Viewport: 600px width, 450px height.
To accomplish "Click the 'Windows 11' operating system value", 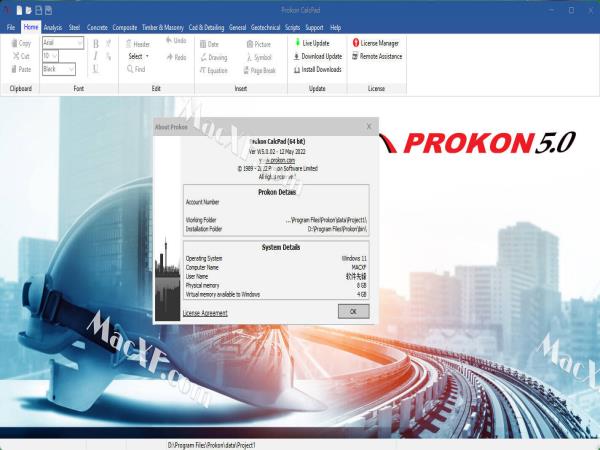I will (x=354, y=259).
